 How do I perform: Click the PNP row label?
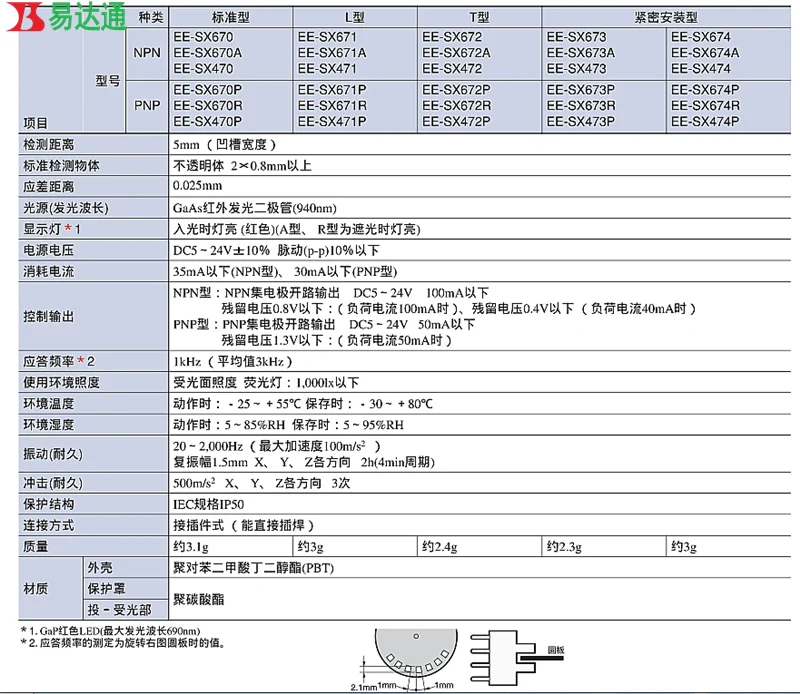pos(147,105)
